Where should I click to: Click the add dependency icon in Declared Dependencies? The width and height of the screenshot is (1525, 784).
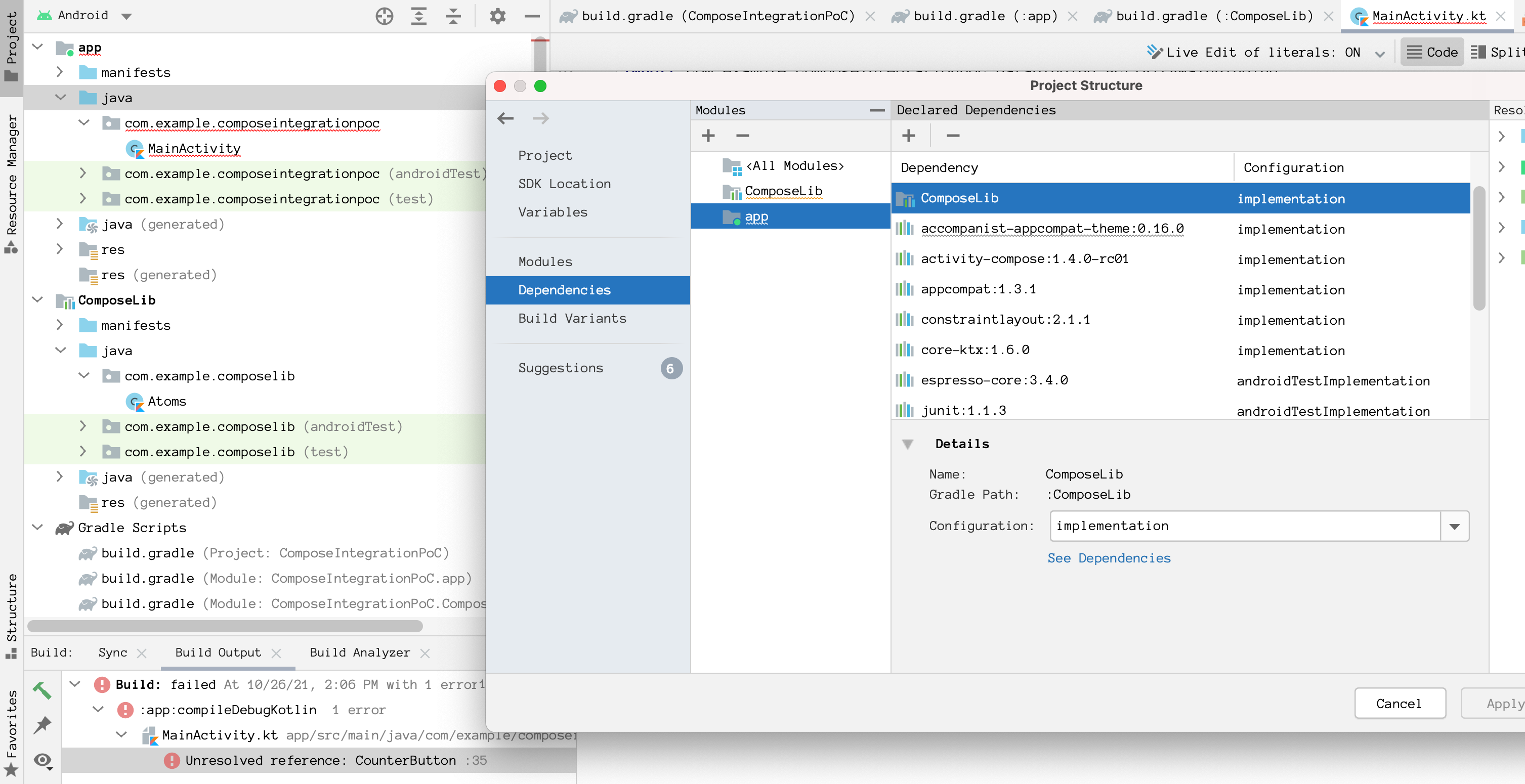908,135
